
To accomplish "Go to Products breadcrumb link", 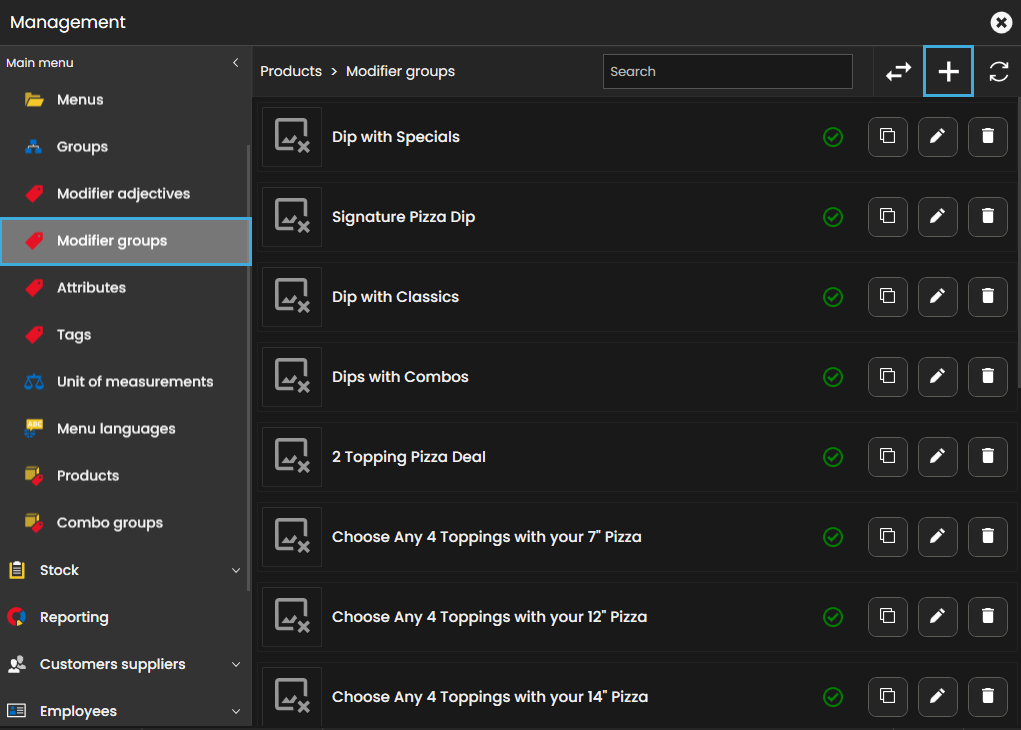I will point(291,72).
